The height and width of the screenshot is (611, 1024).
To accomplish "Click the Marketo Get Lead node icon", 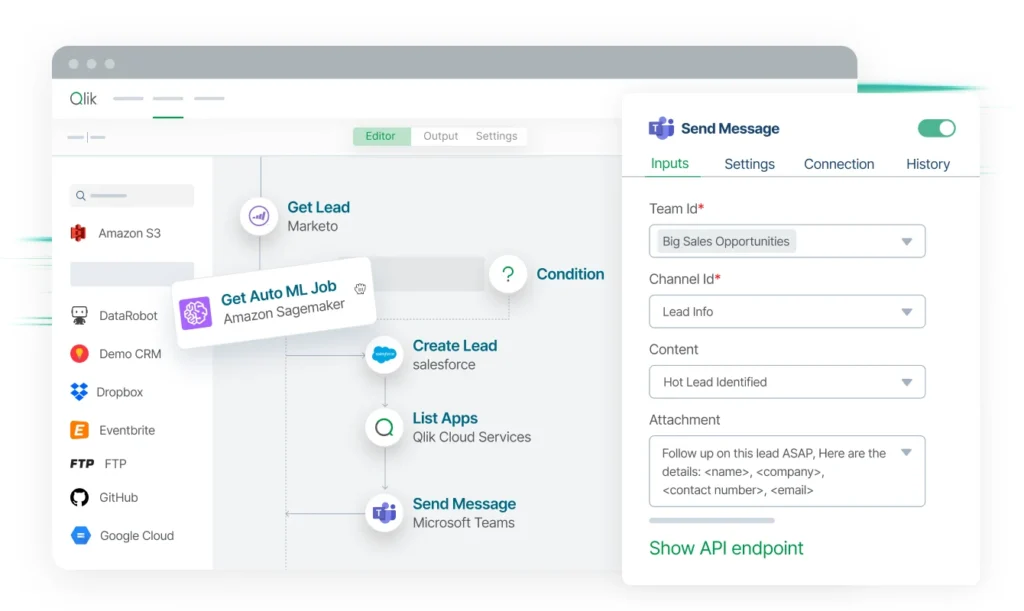I will 259,216.
